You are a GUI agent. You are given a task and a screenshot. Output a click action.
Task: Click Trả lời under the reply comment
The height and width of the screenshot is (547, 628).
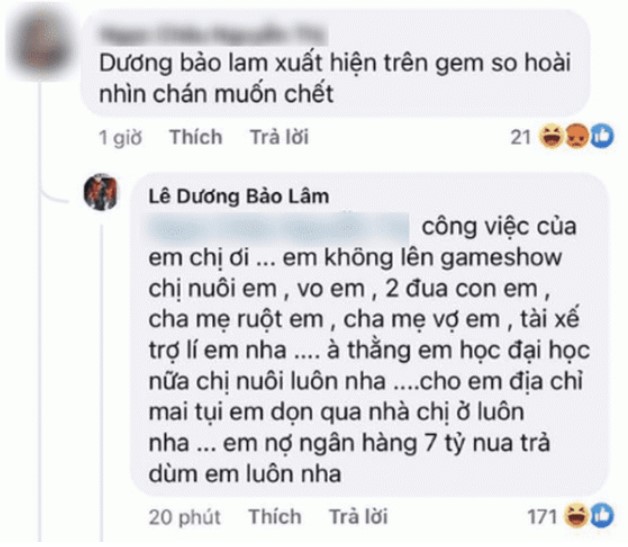point(358,517)
